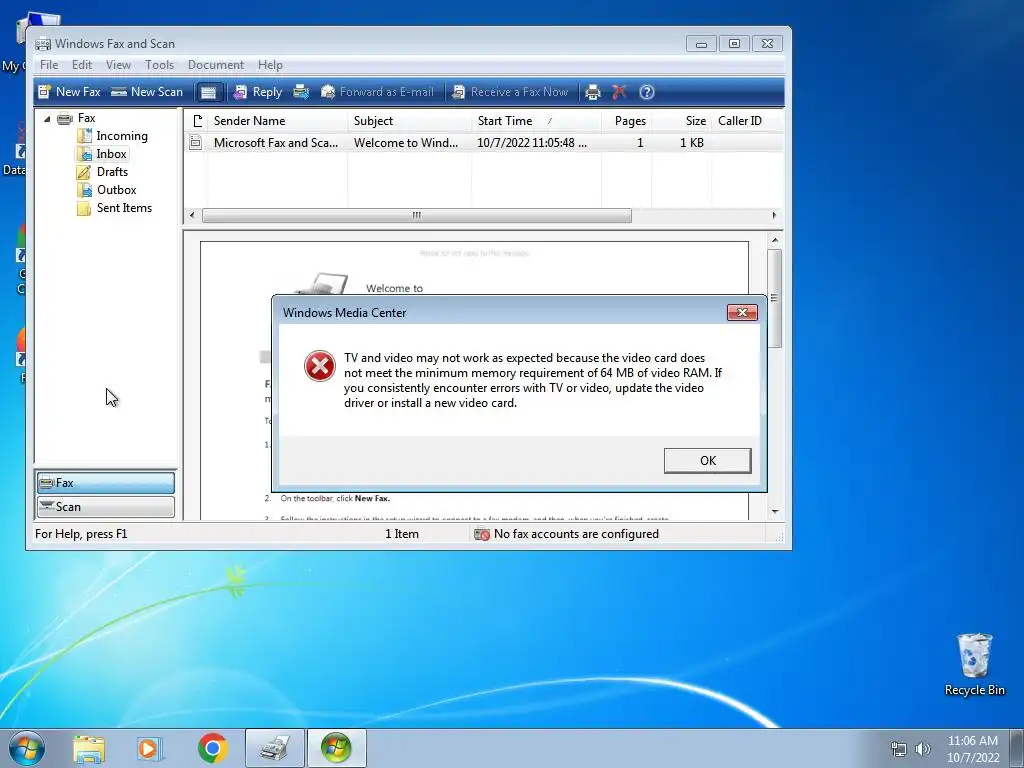
Task: Open the Tools menu
Action: pos(159,65)
